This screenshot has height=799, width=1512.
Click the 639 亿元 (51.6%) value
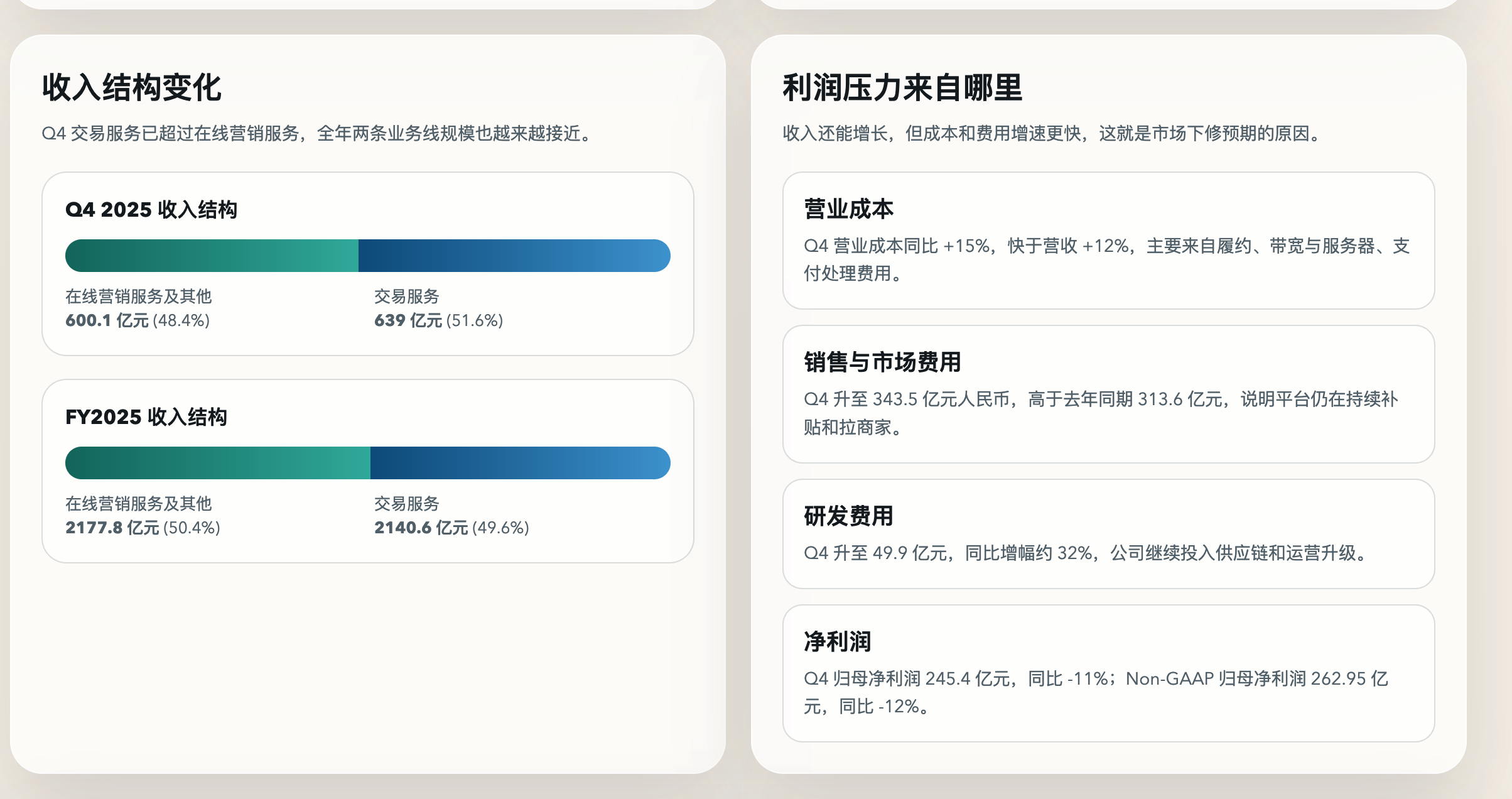438,320
